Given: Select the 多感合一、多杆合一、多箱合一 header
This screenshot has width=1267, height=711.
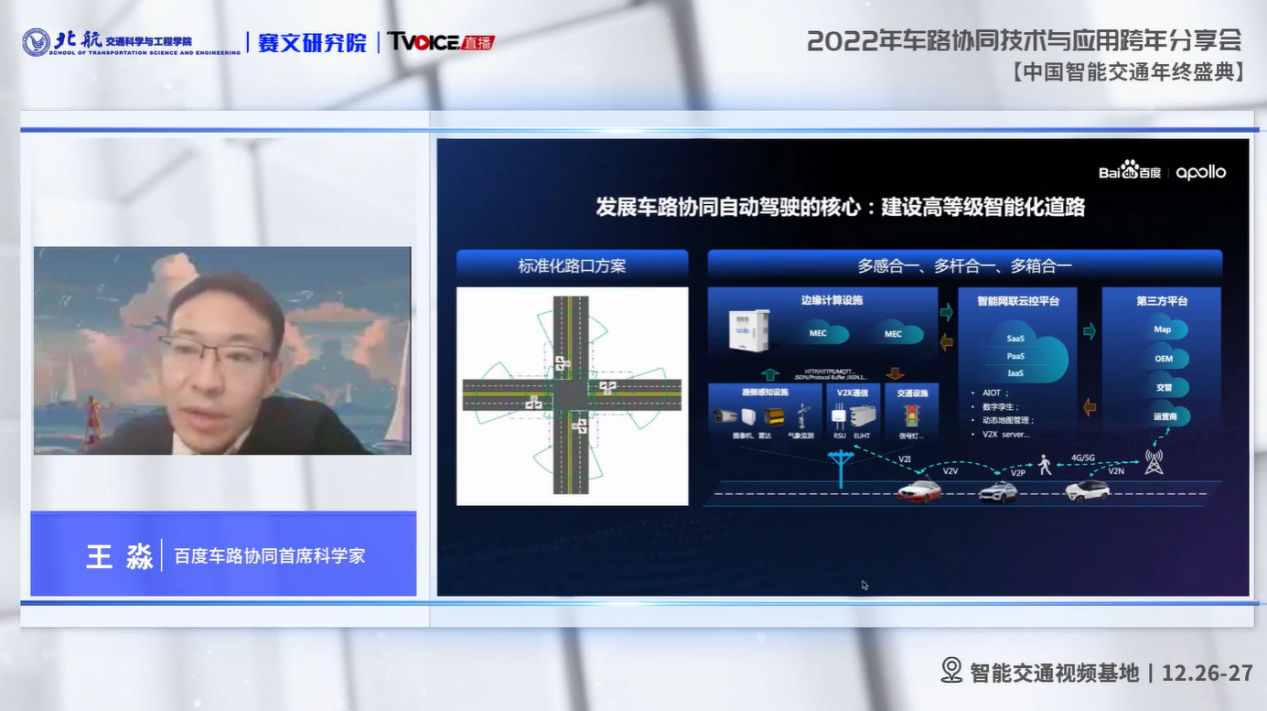Looking at the screenshot, I should (964, 266).
